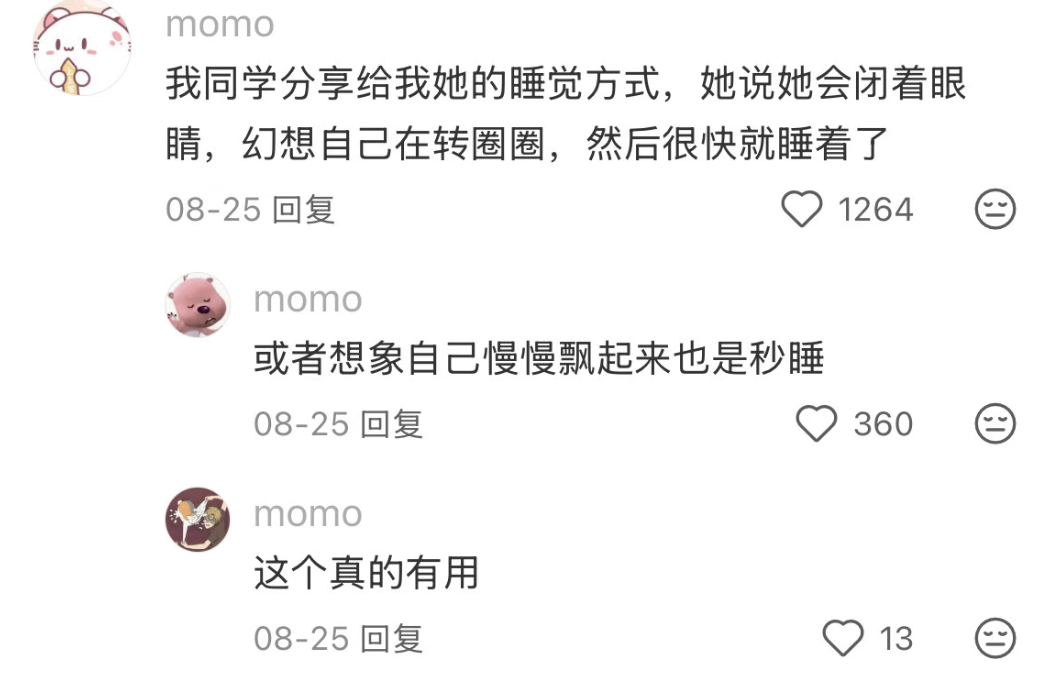
Task: Like the comment with 13 likes
Action: coord(843,638)
